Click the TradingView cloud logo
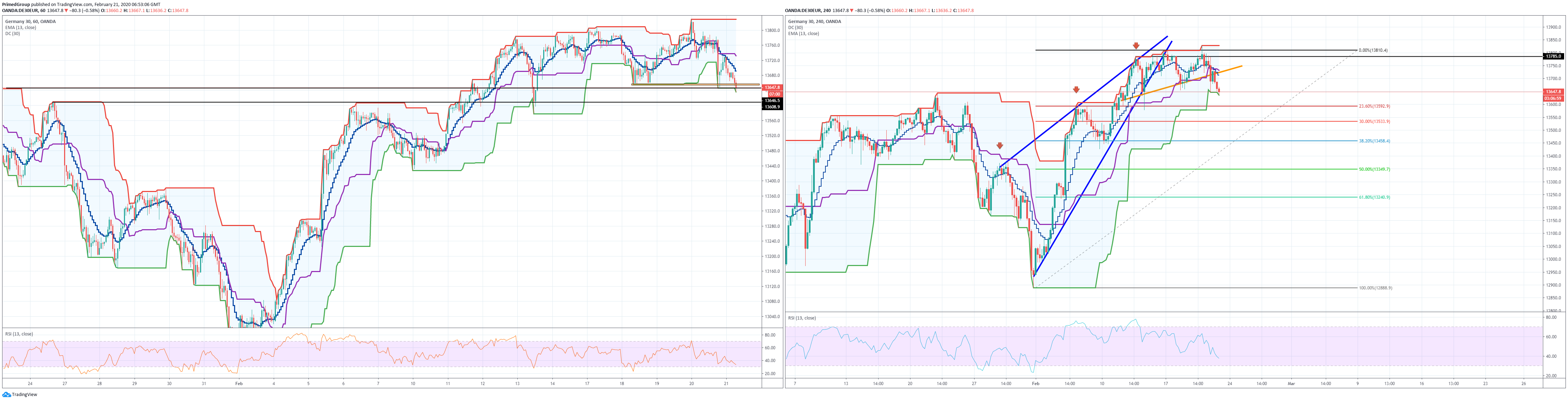The image size is (1568, 401). pos(7,394)
